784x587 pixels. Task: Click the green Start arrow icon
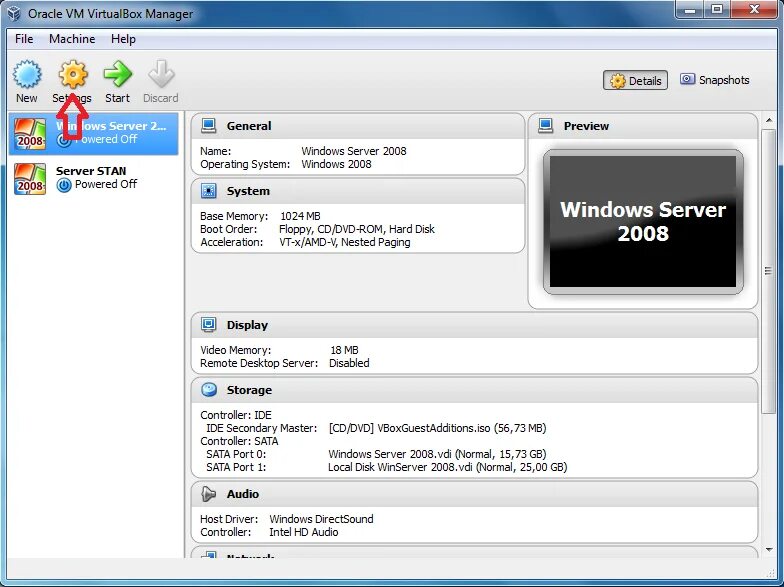pyautogui.click(x=118, y=74)
